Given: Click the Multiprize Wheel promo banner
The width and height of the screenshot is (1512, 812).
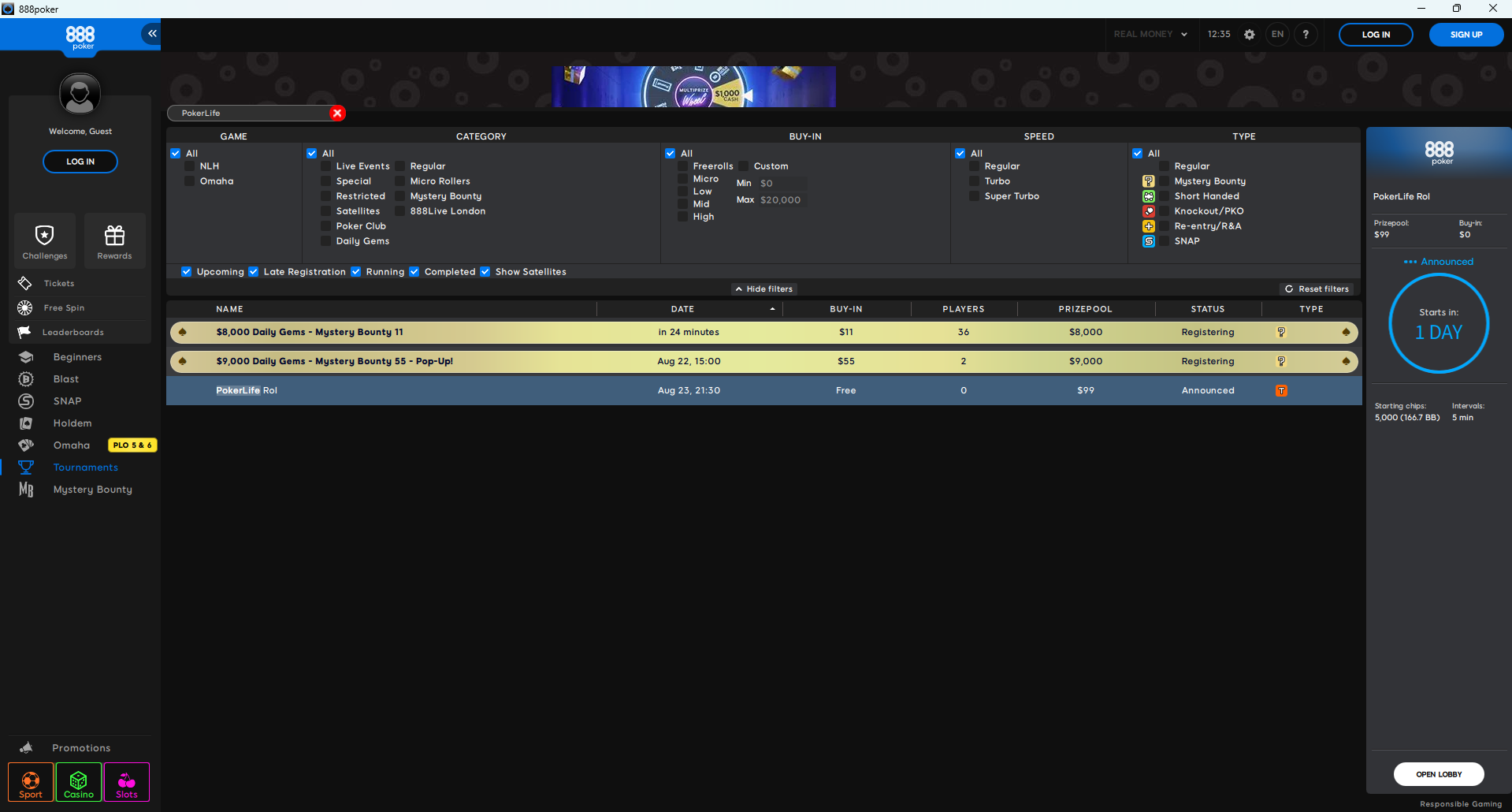Looking at the screenshot, I should (x=693, y=86).
